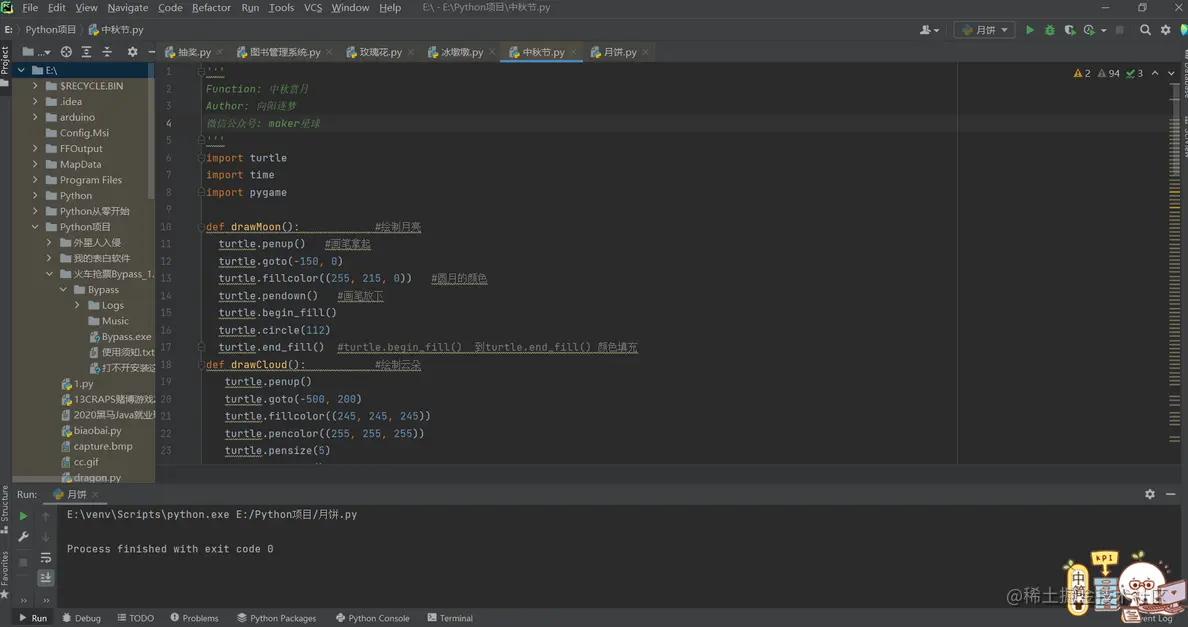Expand the $RECYCLE.BIN folder
The width and height of the screenshot is (1188, 627).
35,86
